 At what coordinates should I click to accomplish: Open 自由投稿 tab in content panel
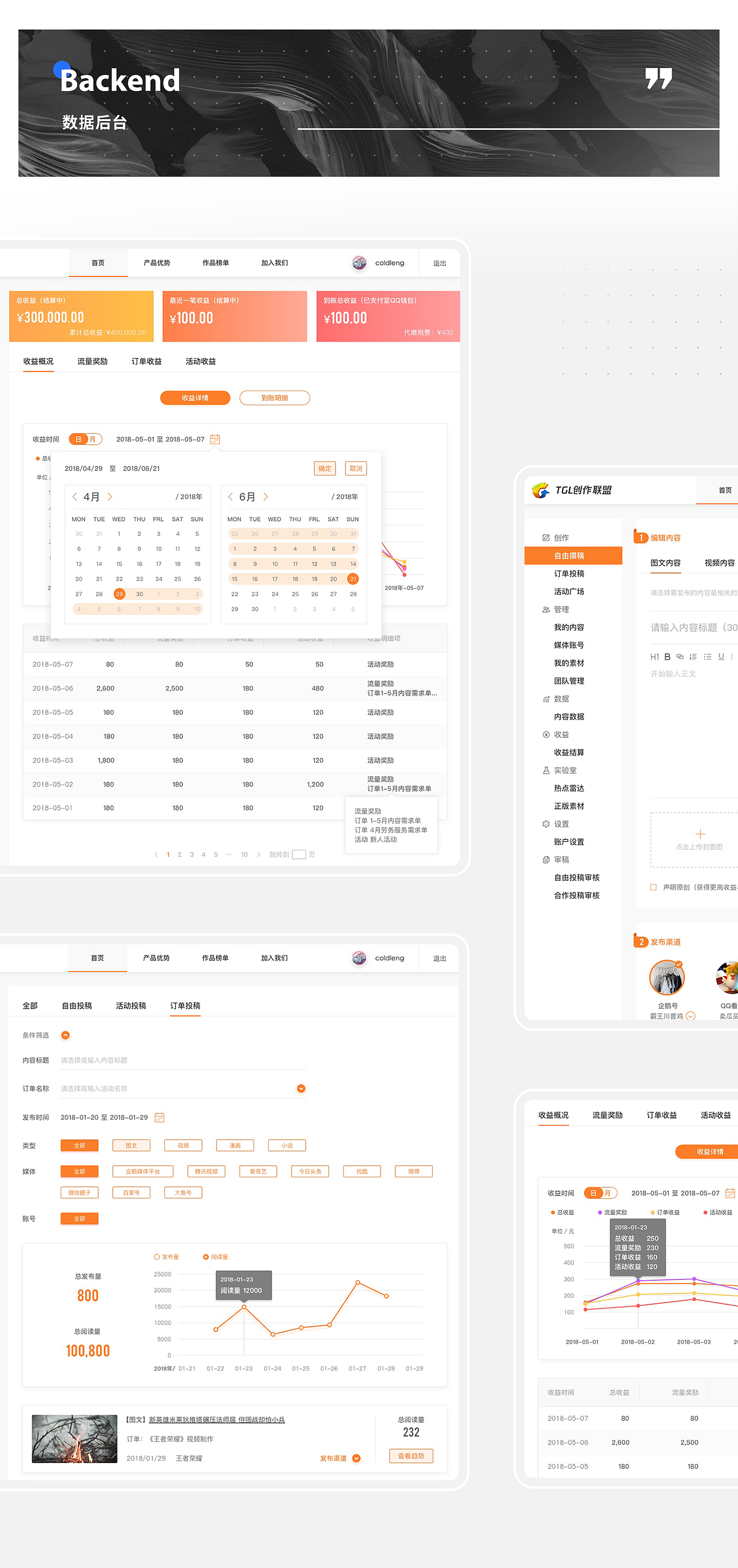77,1006
